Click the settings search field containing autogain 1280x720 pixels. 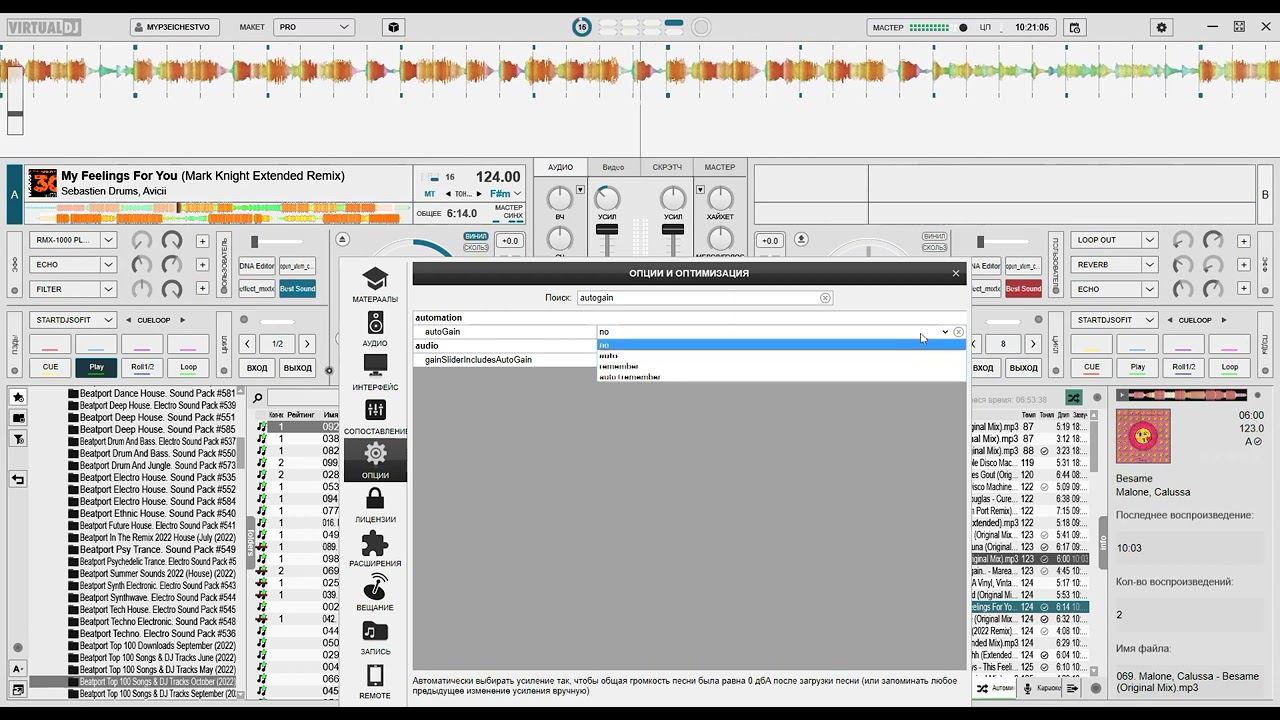pyautogui.click(x=704, y=298)
